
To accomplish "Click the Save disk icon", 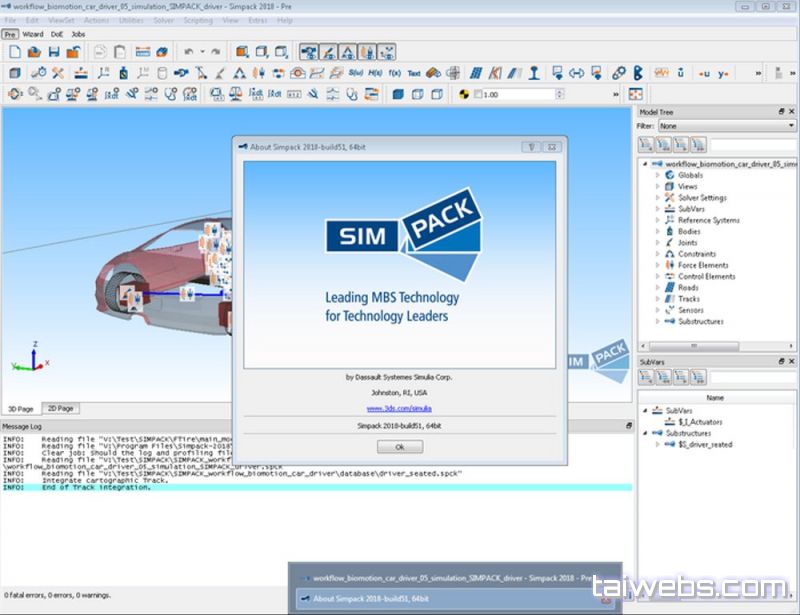I will (54, 51).
